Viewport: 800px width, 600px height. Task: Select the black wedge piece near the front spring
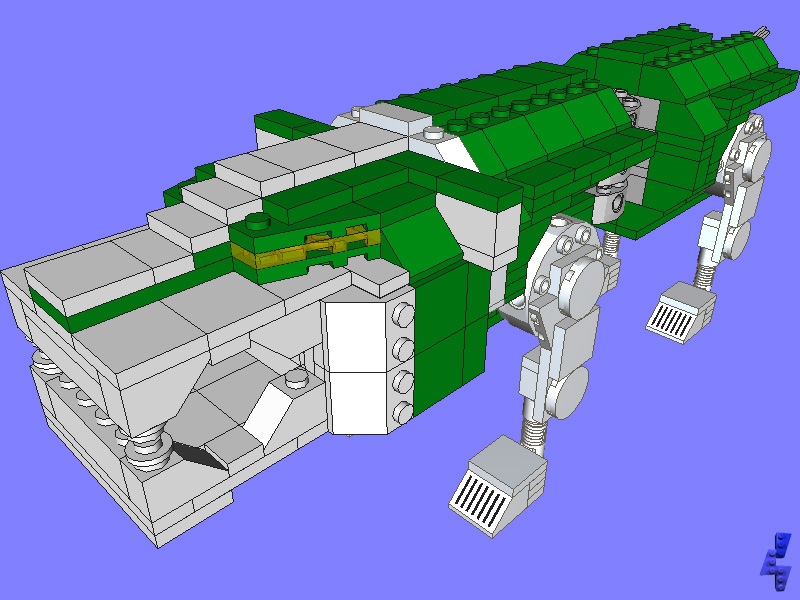199,455
